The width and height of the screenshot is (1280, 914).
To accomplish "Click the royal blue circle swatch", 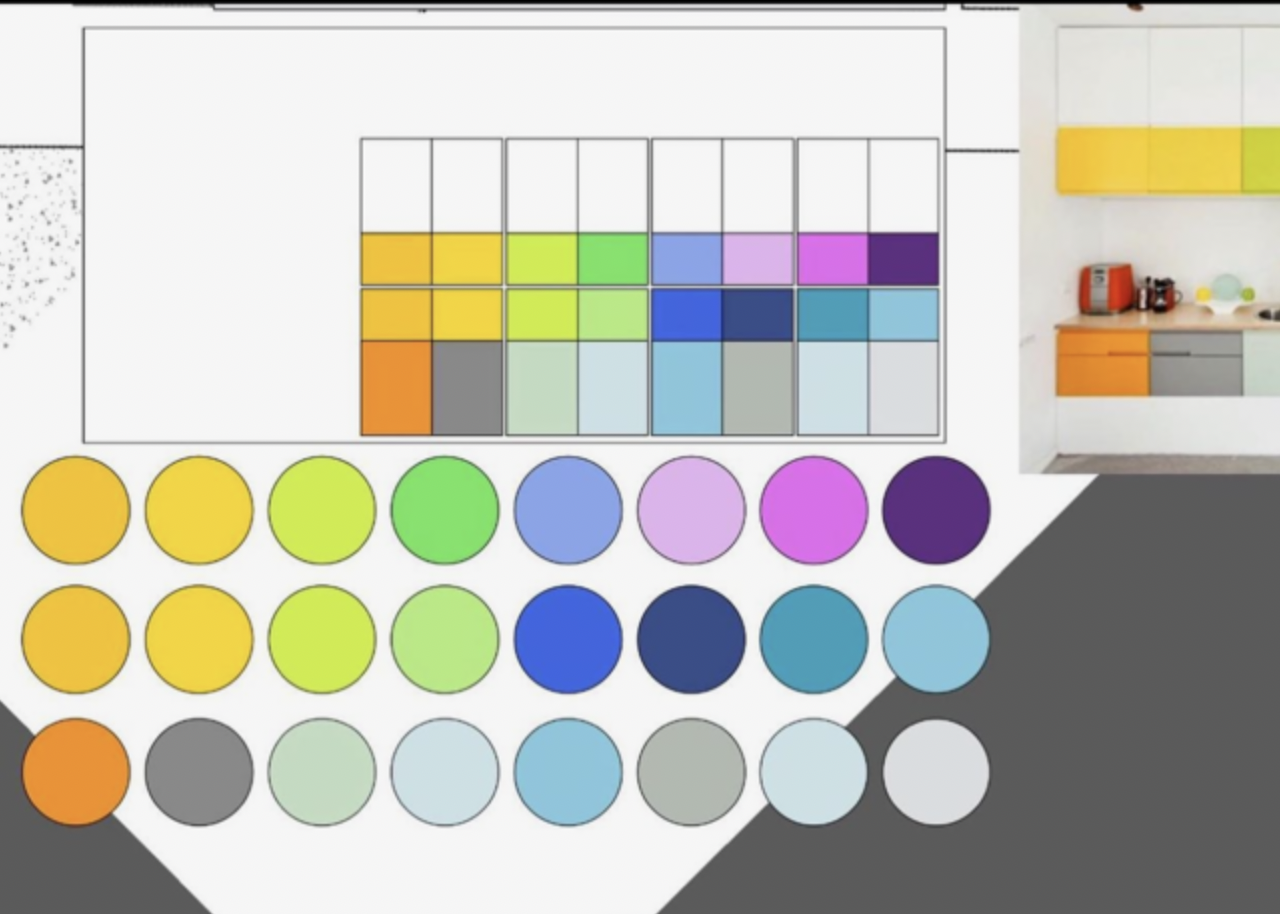I will pyautogui.click(x=568, y=639).
